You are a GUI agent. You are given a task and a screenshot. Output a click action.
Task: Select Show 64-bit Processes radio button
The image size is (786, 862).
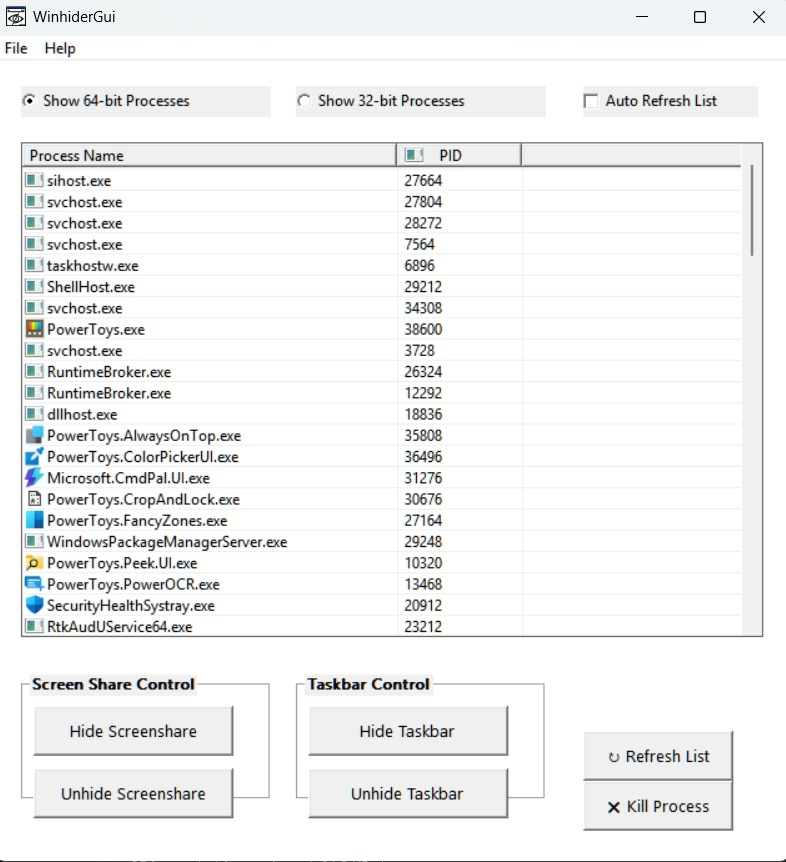click(x=29, y=101)
